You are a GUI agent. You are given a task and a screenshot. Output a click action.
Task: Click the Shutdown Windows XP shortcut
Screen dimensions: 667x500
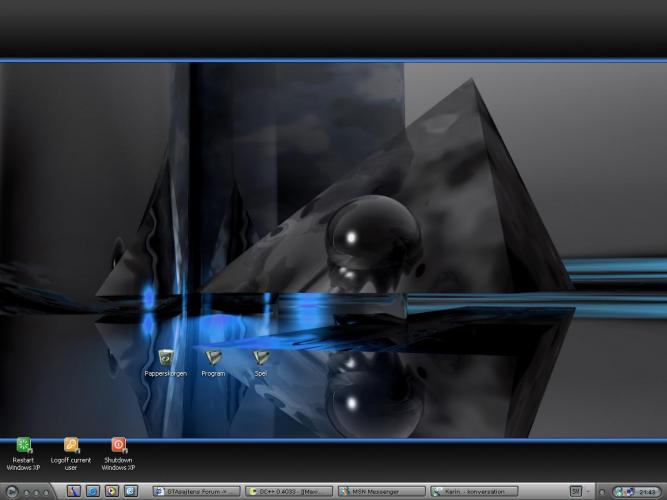click(118, 446)
